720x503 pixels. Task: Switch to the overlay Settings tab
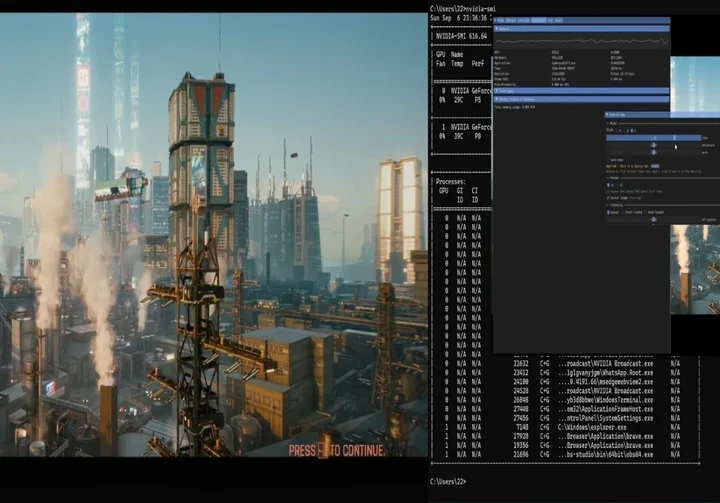click(x=524, y=20)
